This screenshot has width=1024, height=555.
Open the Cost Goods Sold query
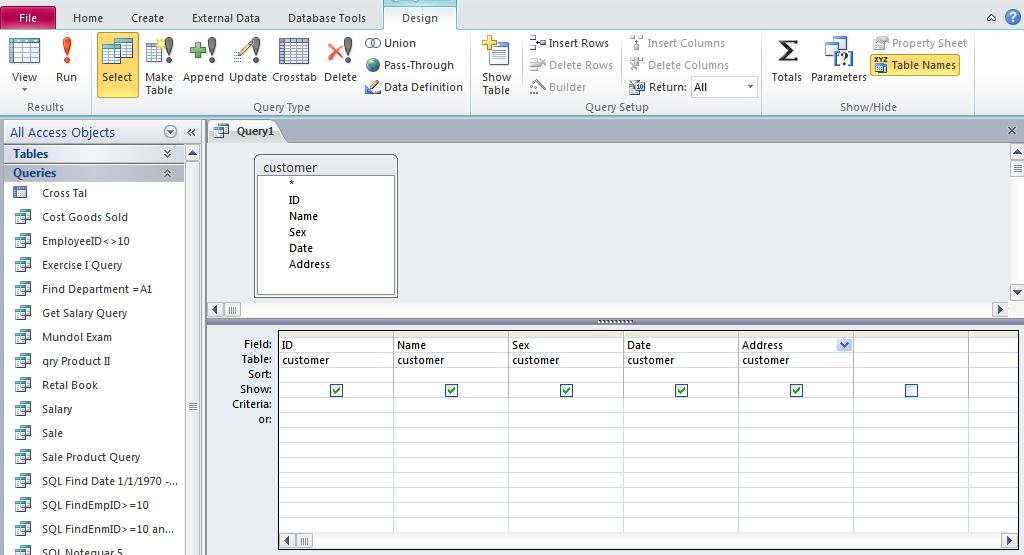pyautogui.click(x=85, y=217)
